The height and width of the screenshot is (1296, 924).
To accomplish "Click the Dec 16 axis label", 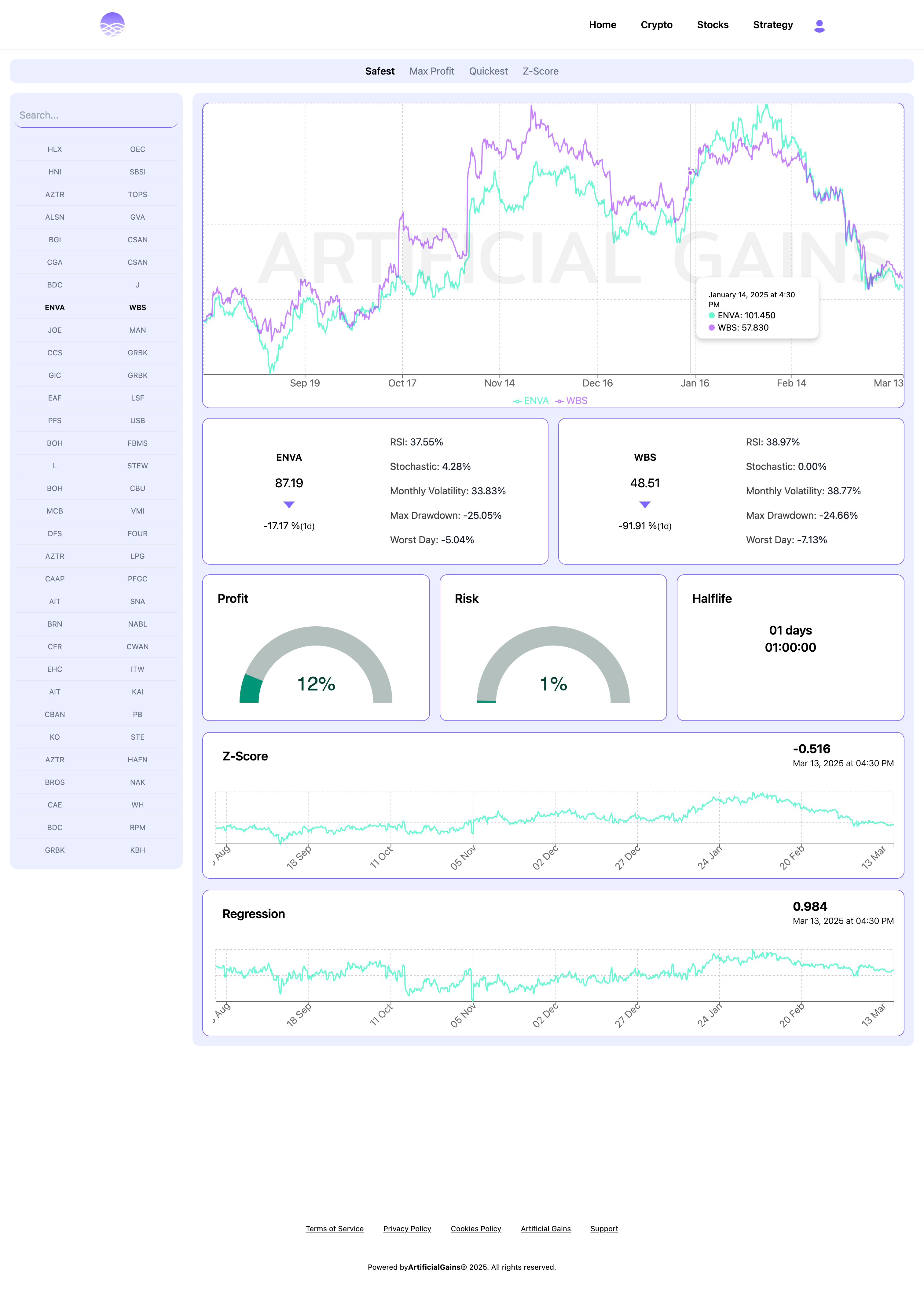I will coord(597,383).
